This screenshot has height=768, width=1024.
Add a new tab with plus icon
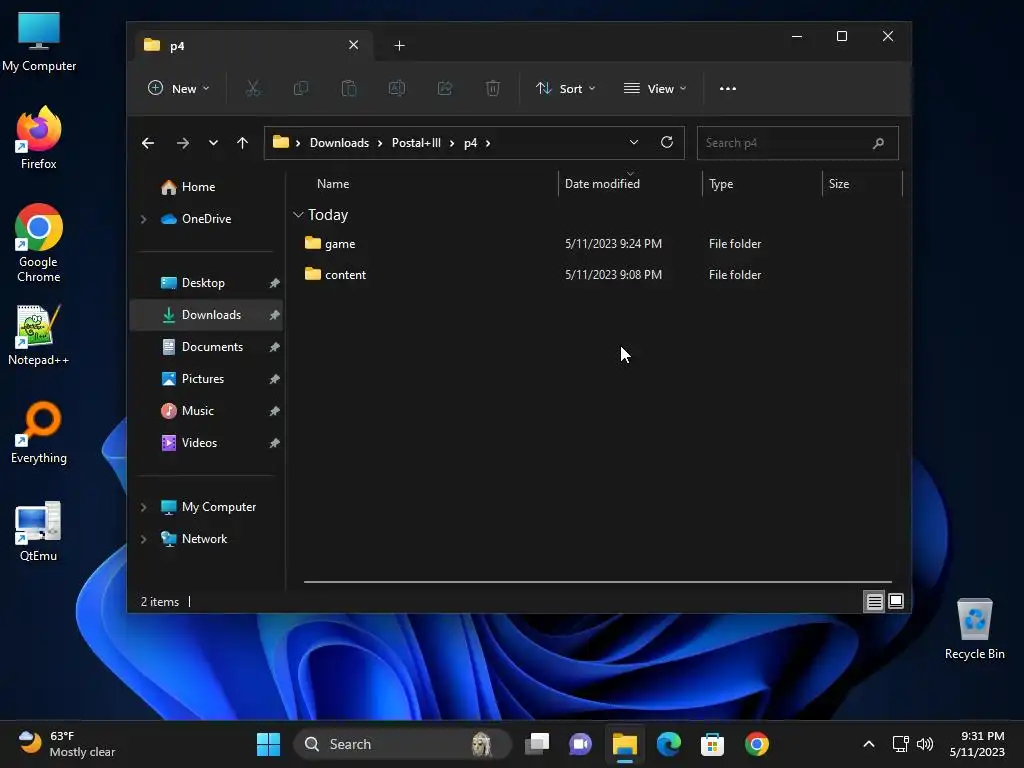coord(400,45)
